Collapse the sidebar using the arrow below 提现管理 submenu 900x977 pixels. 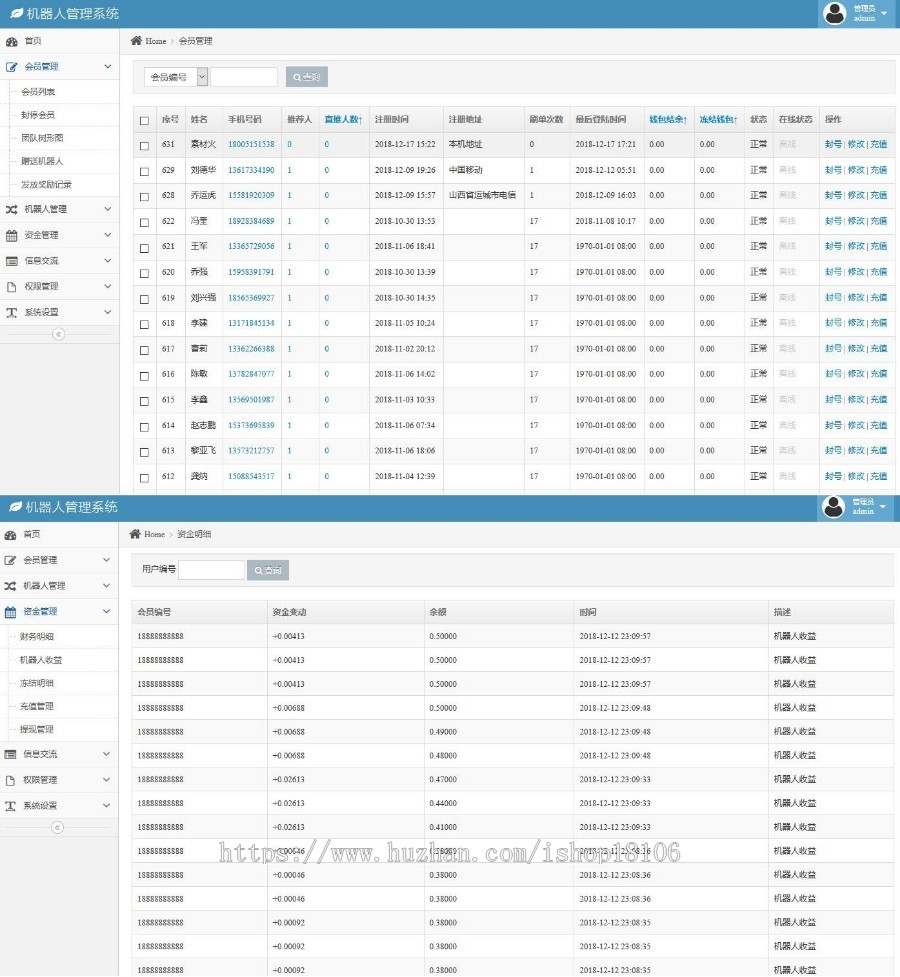click(57, 827)
